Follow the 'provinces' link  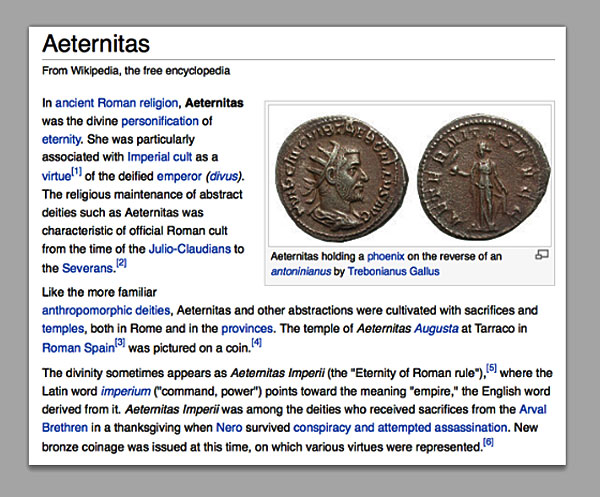247,328
